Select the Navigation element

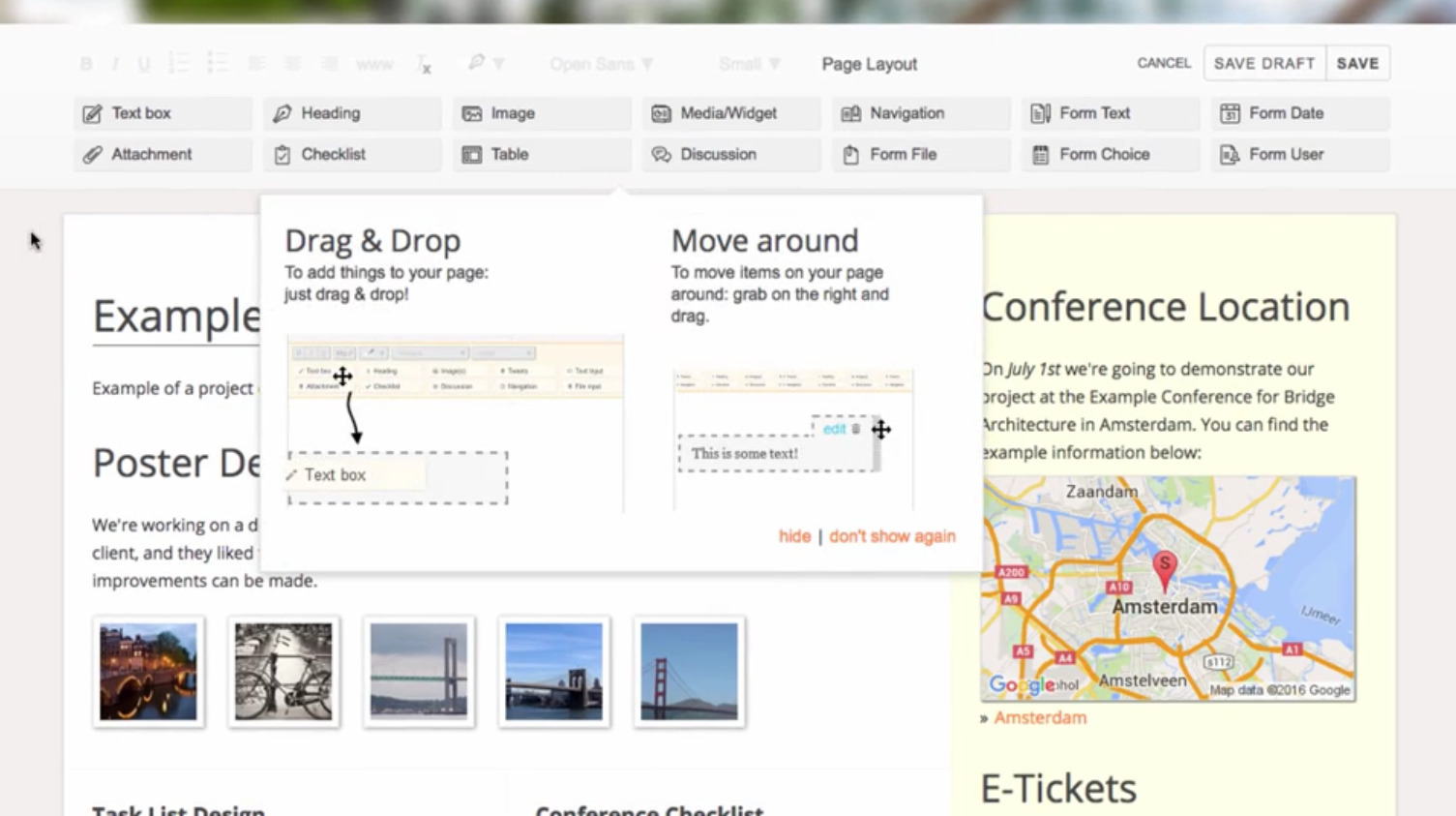(921, 113)
